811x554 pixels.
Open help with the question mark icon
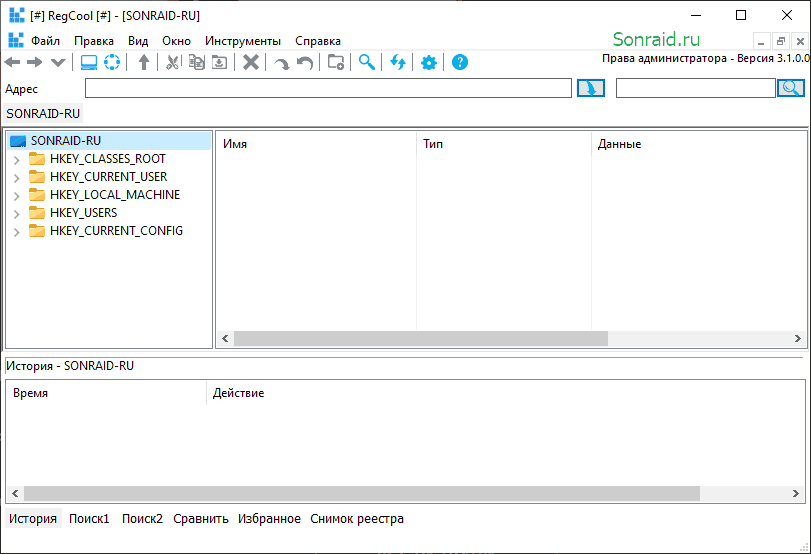pyautogui.click(x=460, y=63)
